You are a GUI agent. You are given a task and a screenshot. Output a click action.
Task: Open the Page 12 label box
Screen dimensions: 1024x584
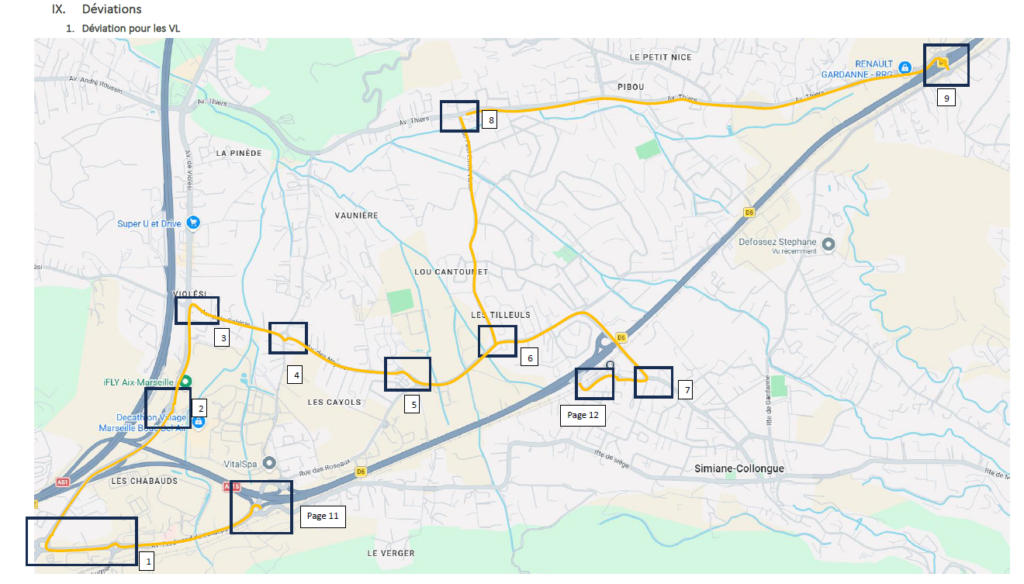583,416
